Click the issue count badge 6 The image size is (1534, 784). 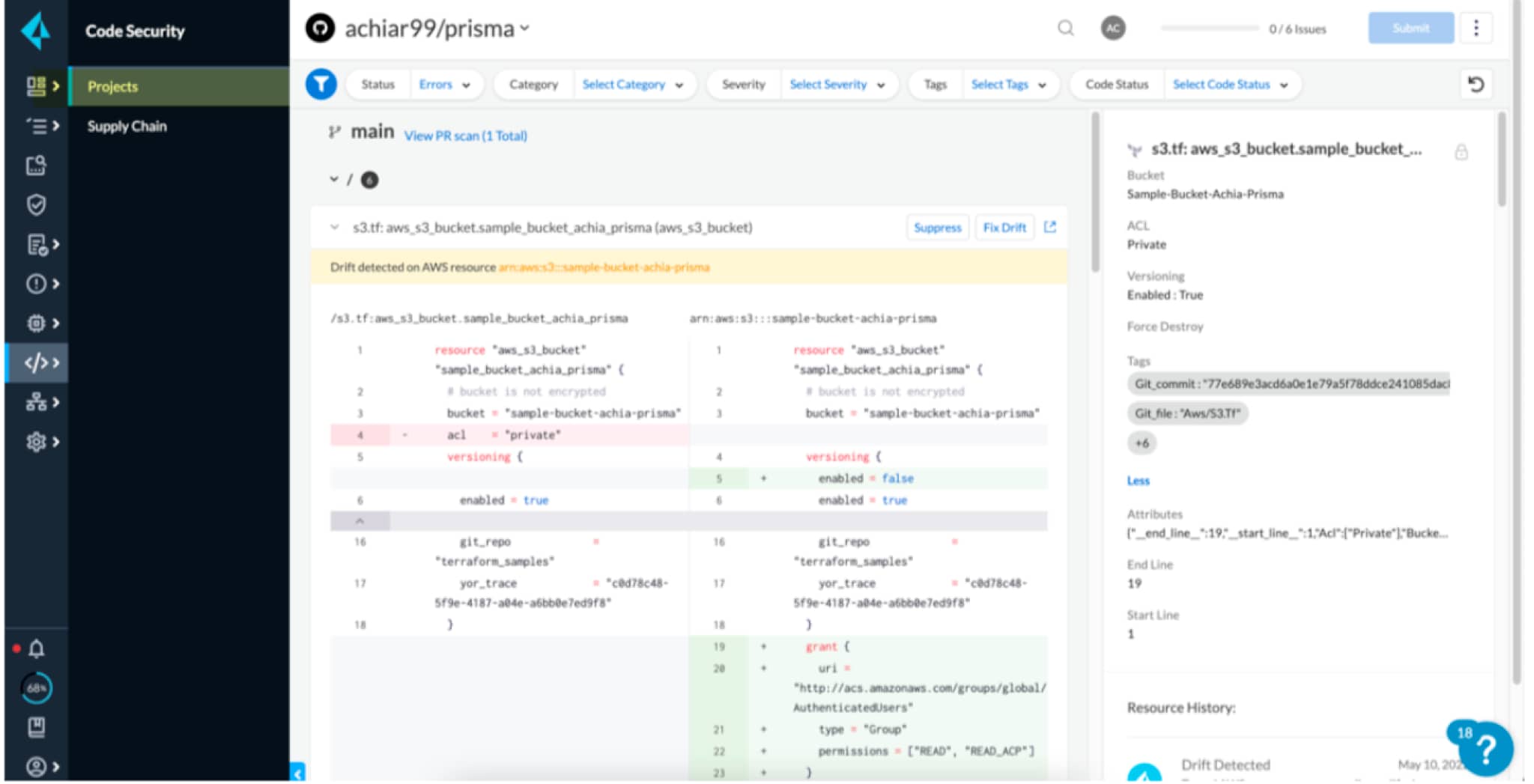pos(369,180)
